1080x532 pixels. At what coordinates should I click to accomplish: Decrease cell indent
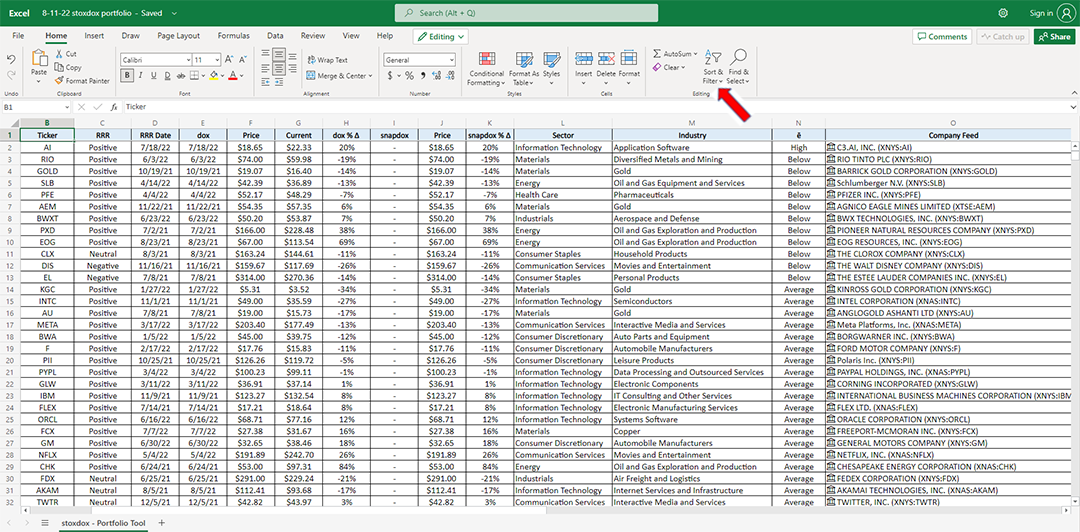264,81
